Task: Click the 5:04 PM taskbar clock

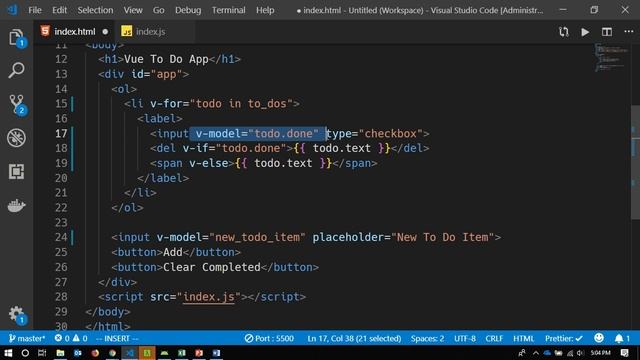Action: tap(600, 353)
